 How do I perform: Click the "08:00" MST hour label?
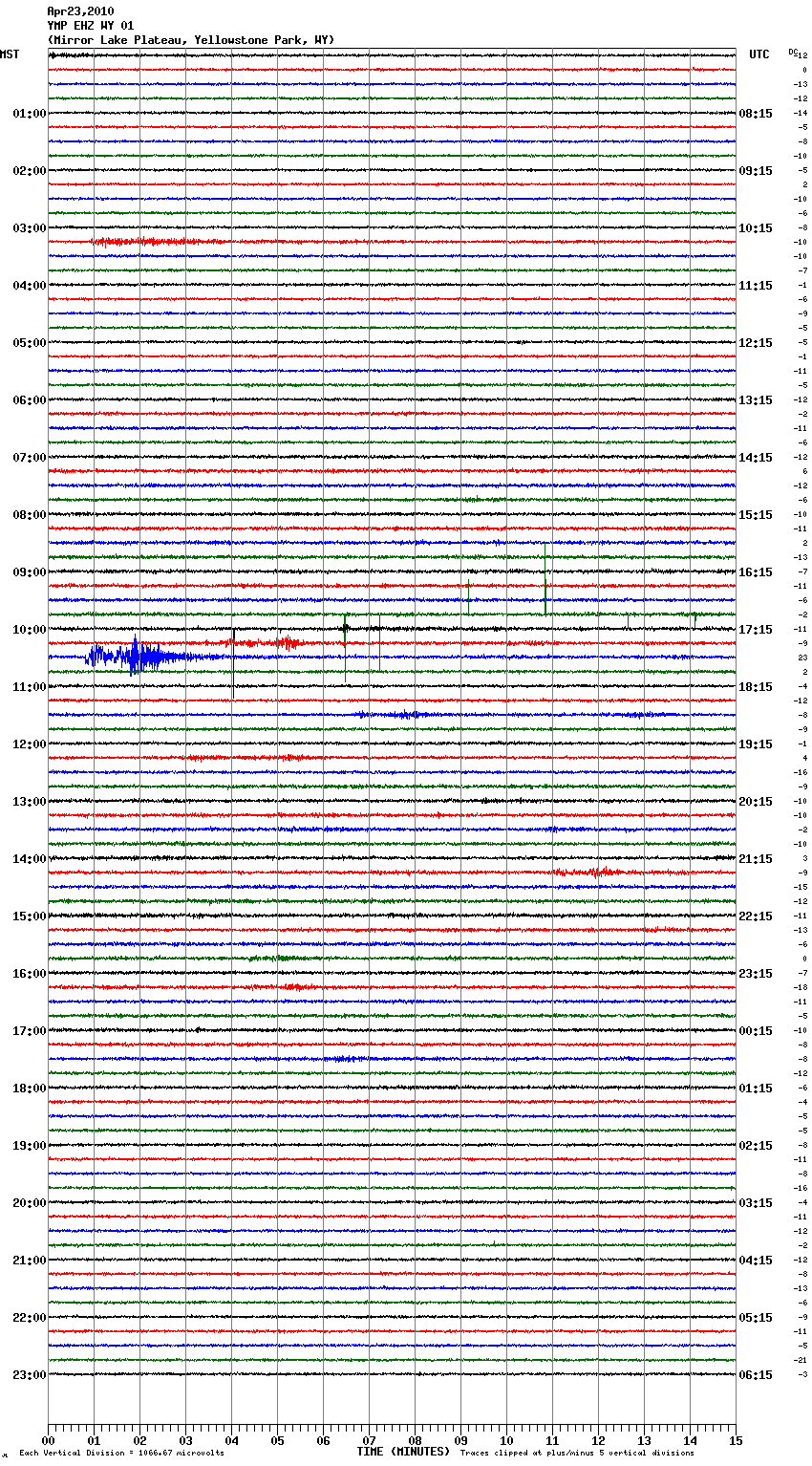pos(29,515)
